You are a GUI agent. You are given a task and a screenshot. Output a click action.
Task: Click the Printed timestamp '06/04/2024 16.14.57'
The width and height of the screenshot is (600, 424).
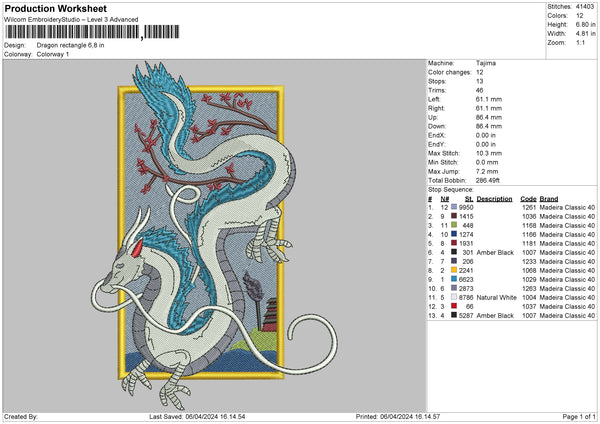coord(410,416)
